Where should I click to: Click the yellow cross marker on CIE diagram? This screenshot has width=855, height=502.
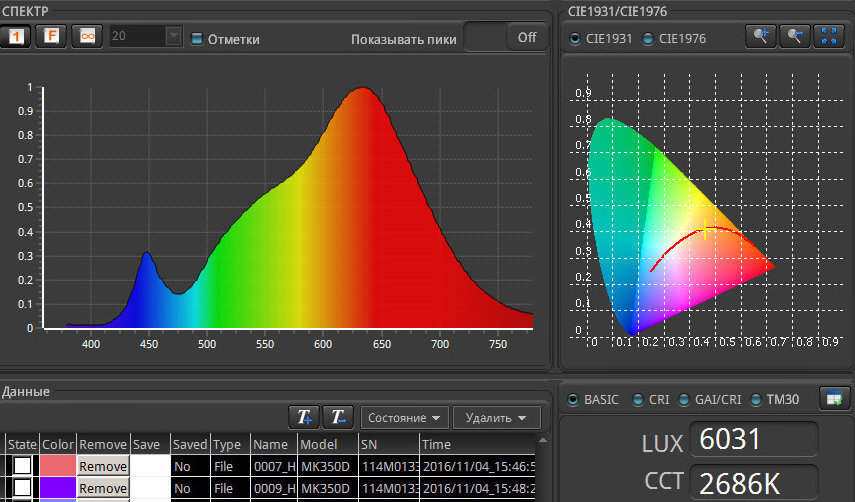click(706, 229)
